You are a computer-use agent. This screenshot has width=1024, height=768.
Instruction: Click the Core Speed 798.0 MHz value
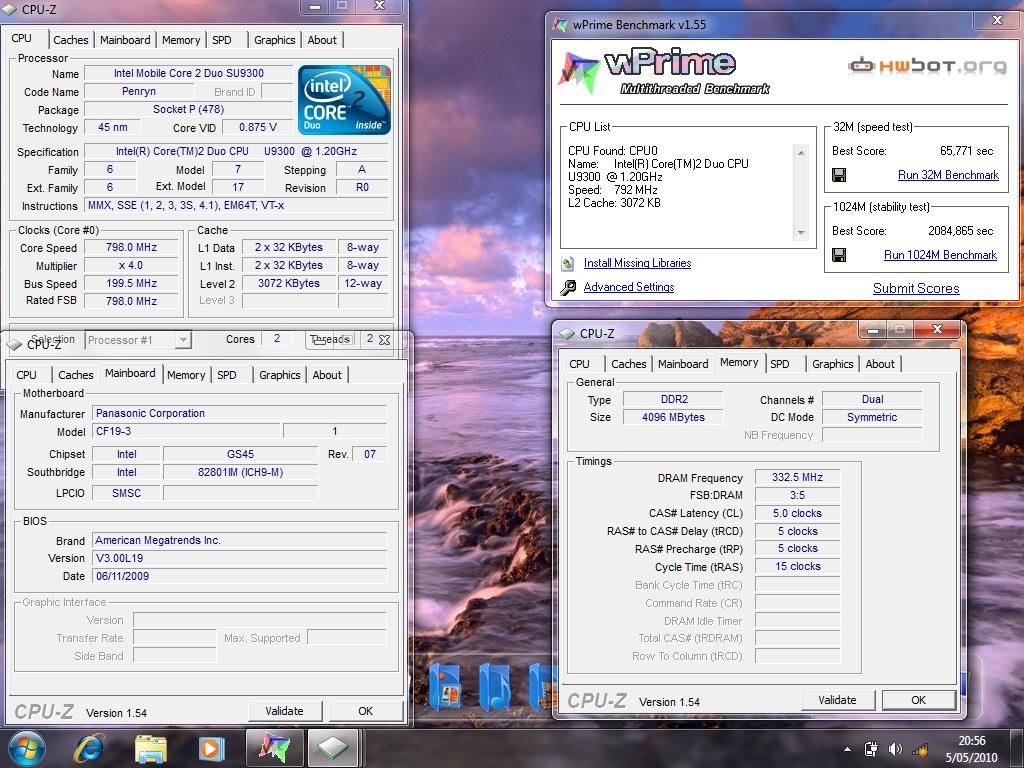pyautogui.click(x=131, y=248)
